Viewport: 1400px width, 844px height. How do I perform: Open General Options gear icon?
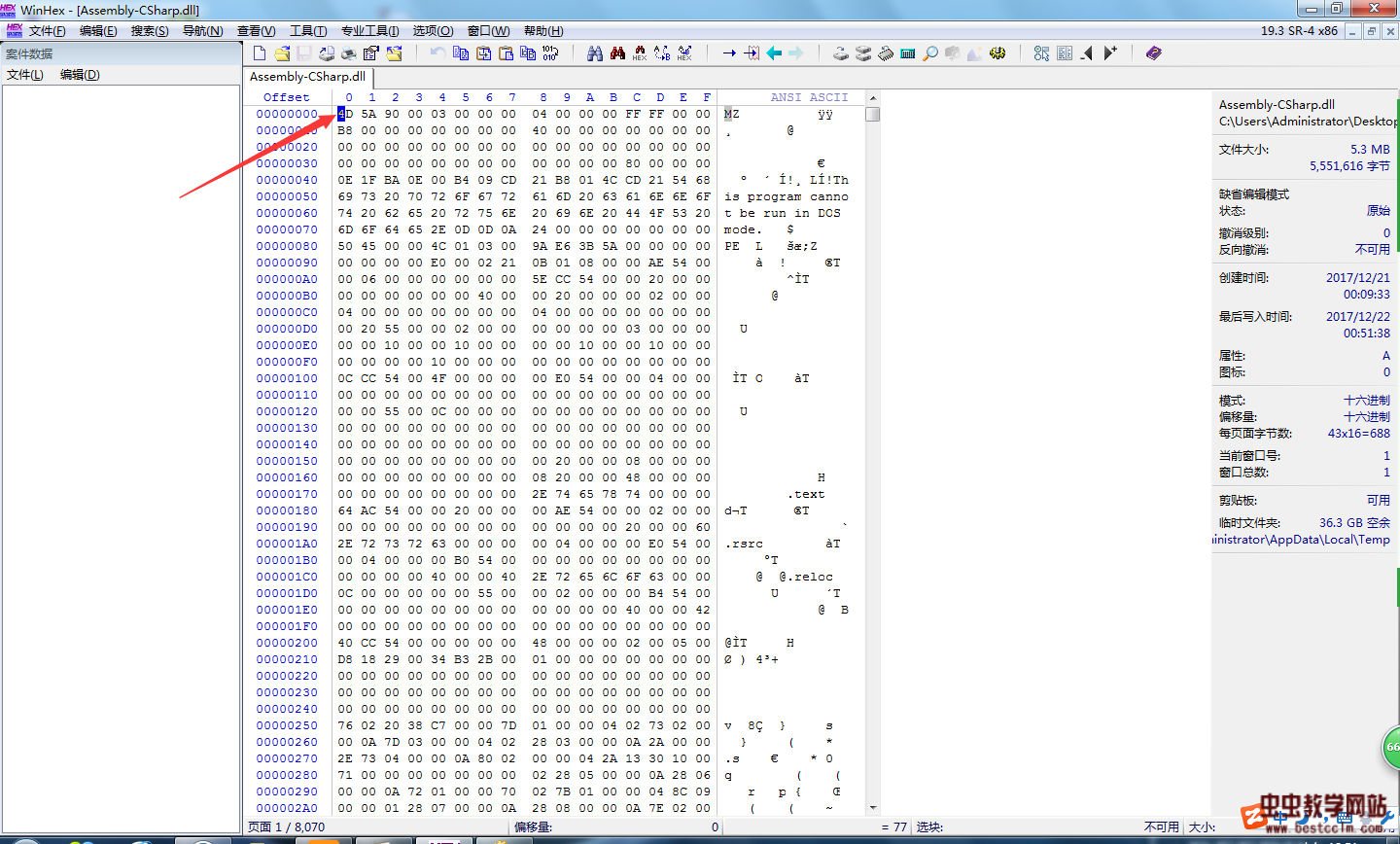click(x=997, y=53)
